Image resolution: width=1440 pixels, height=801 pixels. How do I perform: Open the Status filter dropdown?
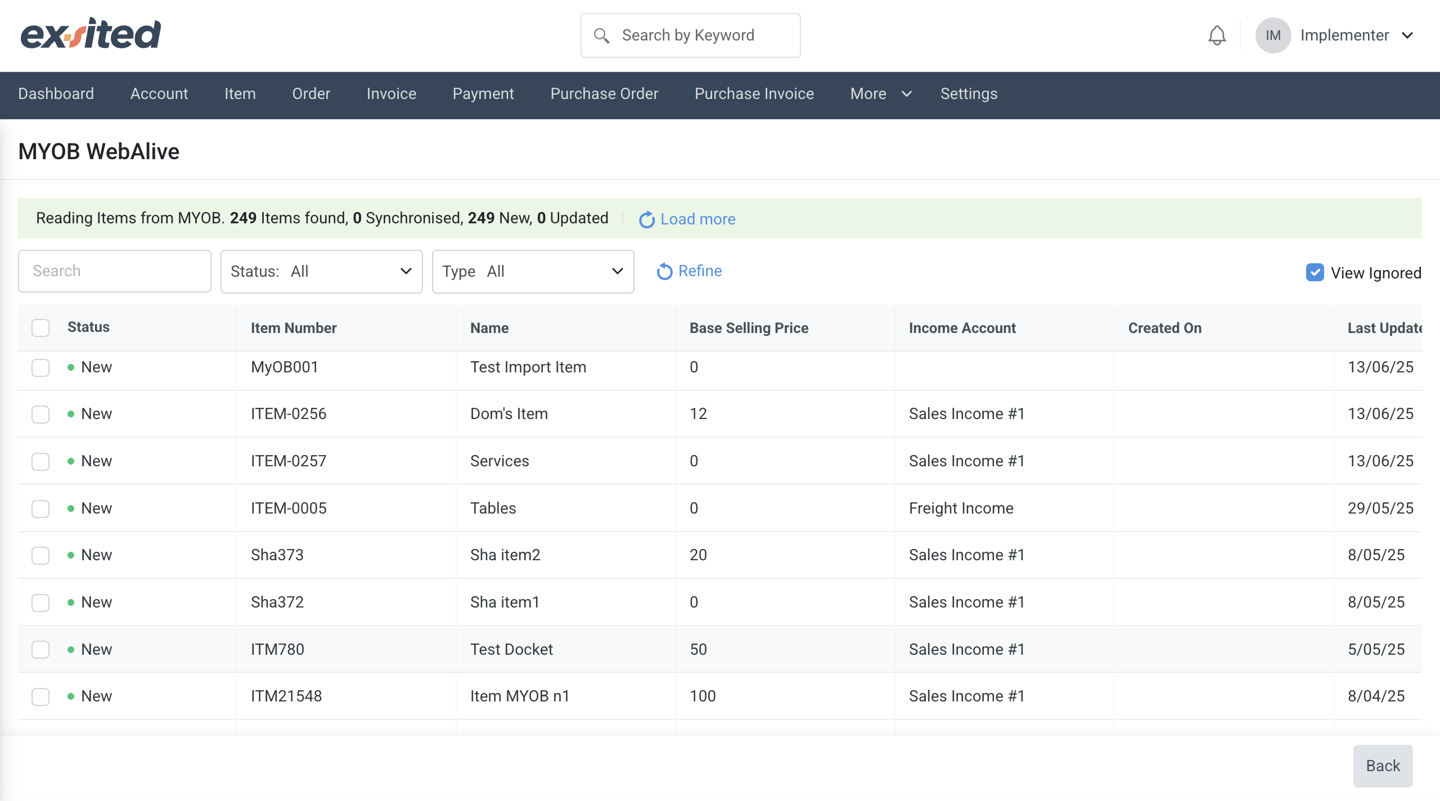[x=321, y=271]
